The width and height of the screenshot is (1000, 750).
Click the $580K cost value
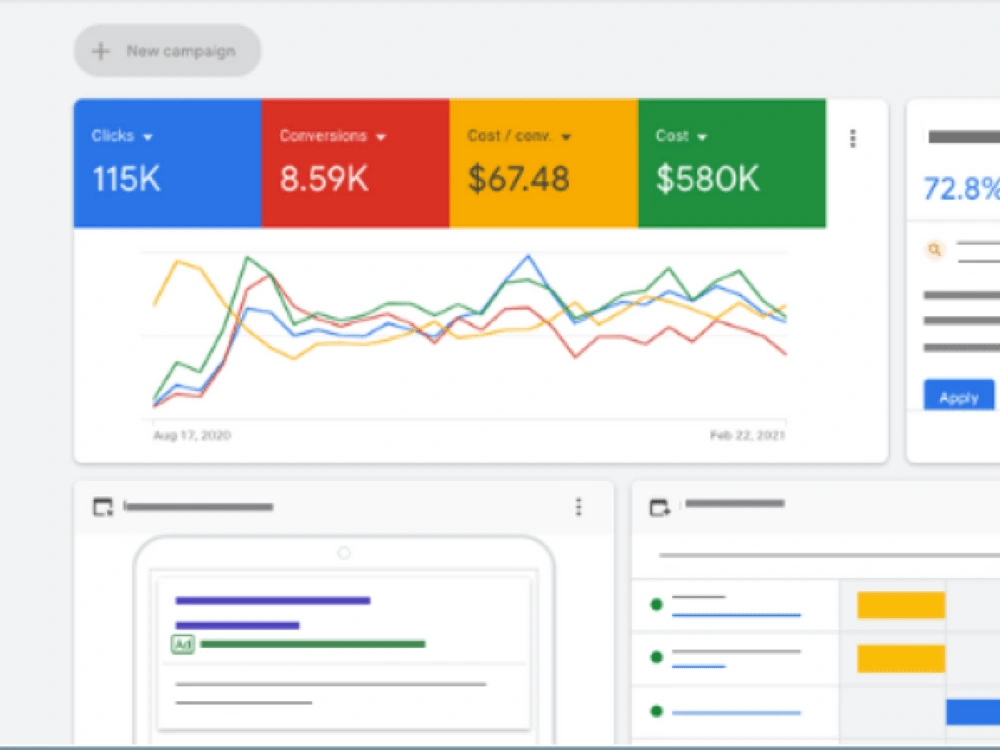708,179
